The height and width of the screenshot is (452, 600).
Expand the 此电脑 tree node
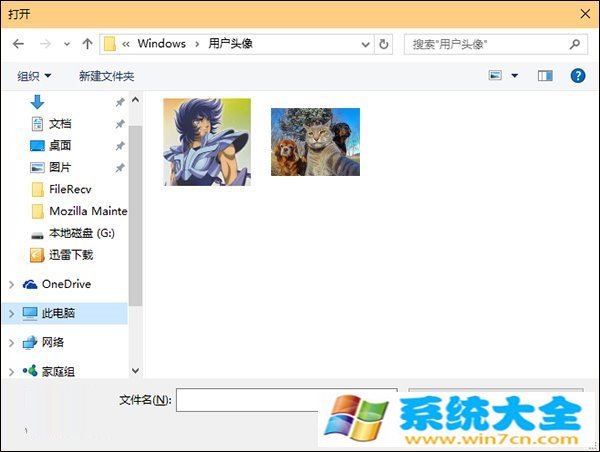(x=11, y=314)
